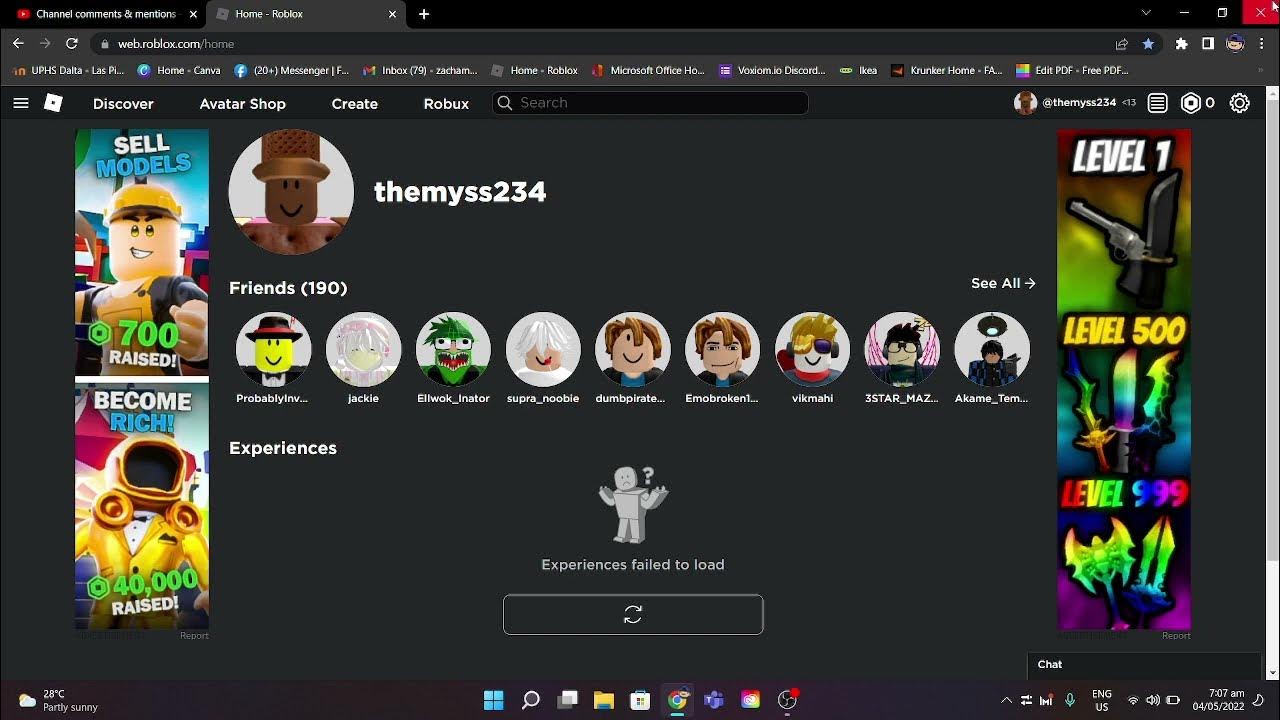Click the share page icon

(x=1122, y=44)
